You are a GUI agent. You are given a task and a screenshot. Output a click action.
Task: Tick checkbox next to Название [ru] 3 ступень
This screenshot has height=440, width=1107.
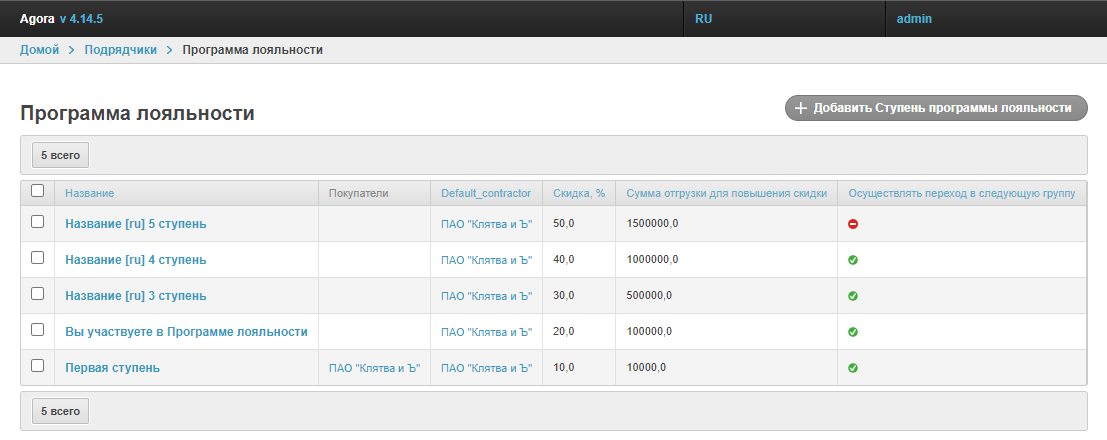click(x=38, y=294)
